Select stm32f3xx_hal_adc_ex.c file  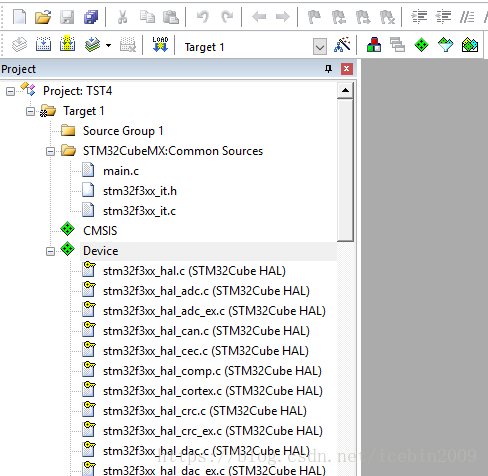214,311
